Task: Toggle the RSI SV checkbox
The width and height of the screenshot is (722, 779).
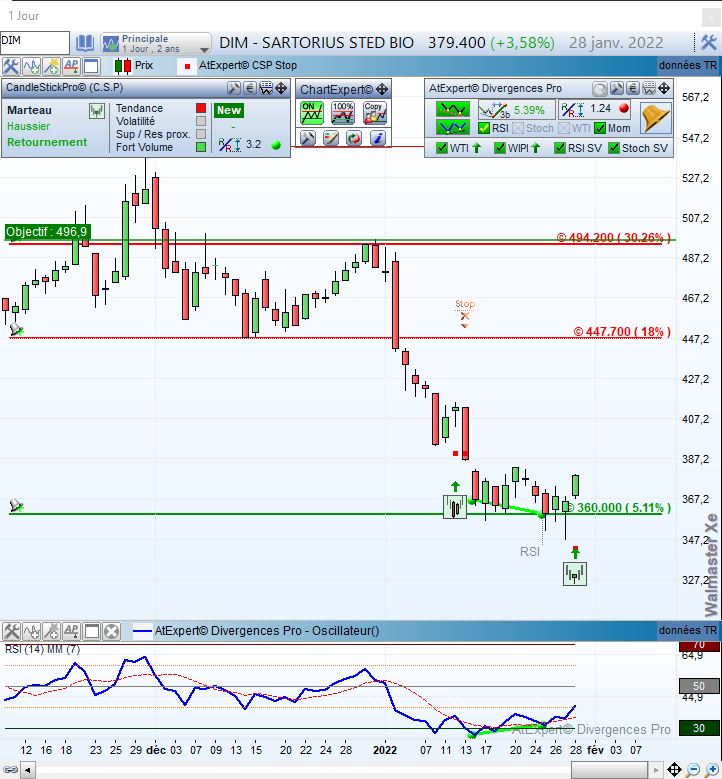Action: (560, 148)
